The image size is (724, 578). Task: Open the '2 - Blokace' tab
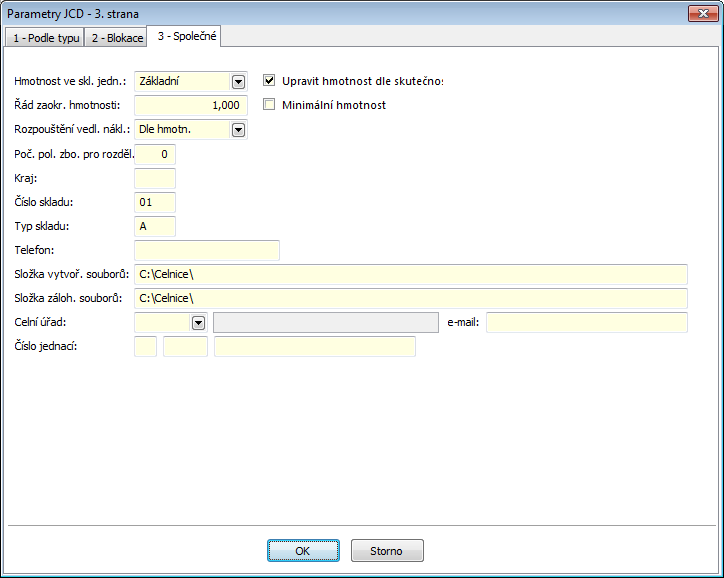[116, 38]
